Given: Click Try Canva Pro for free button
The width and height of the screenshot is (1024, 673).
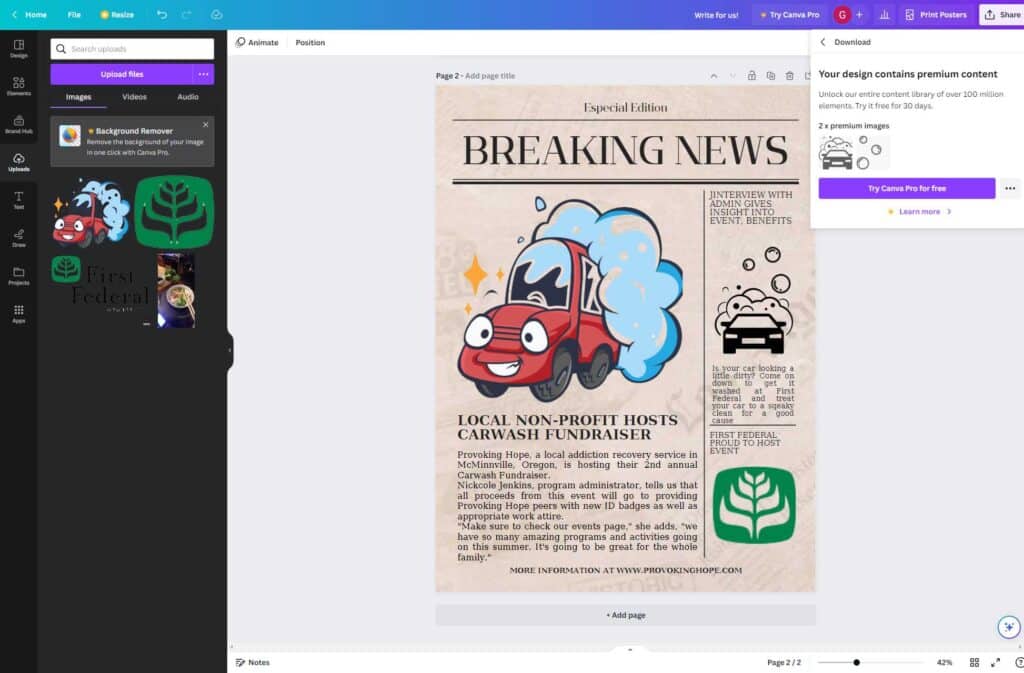Looking at the screenshot, I should (906, 188).
